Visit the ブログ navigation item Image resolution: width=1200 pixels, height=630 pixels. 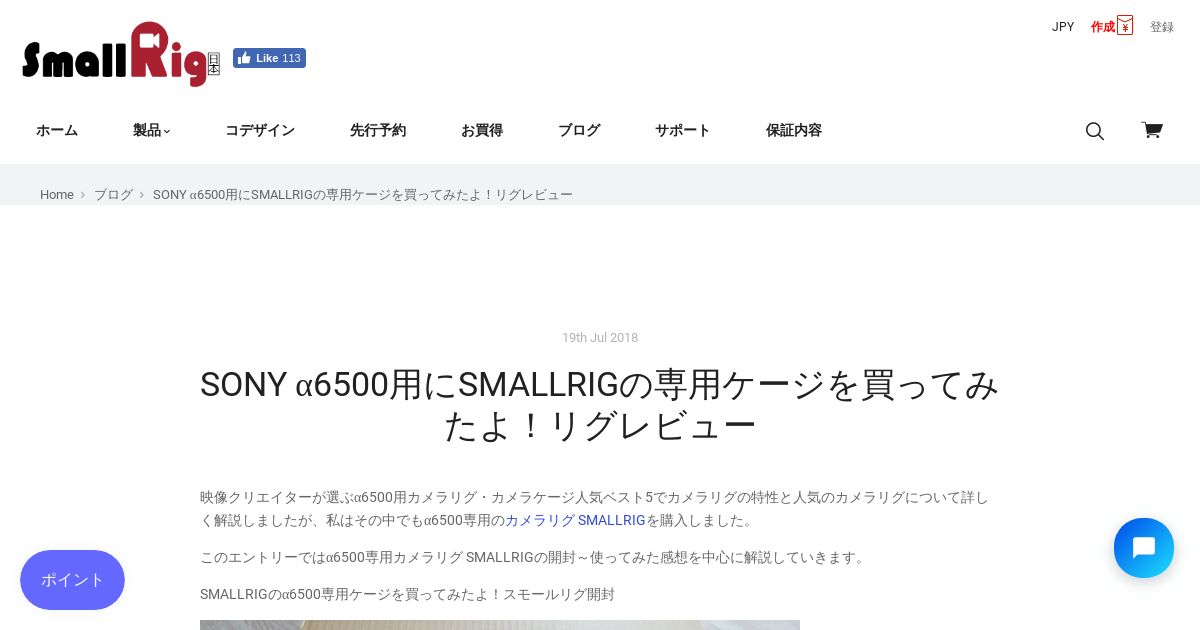click(579, 130)
